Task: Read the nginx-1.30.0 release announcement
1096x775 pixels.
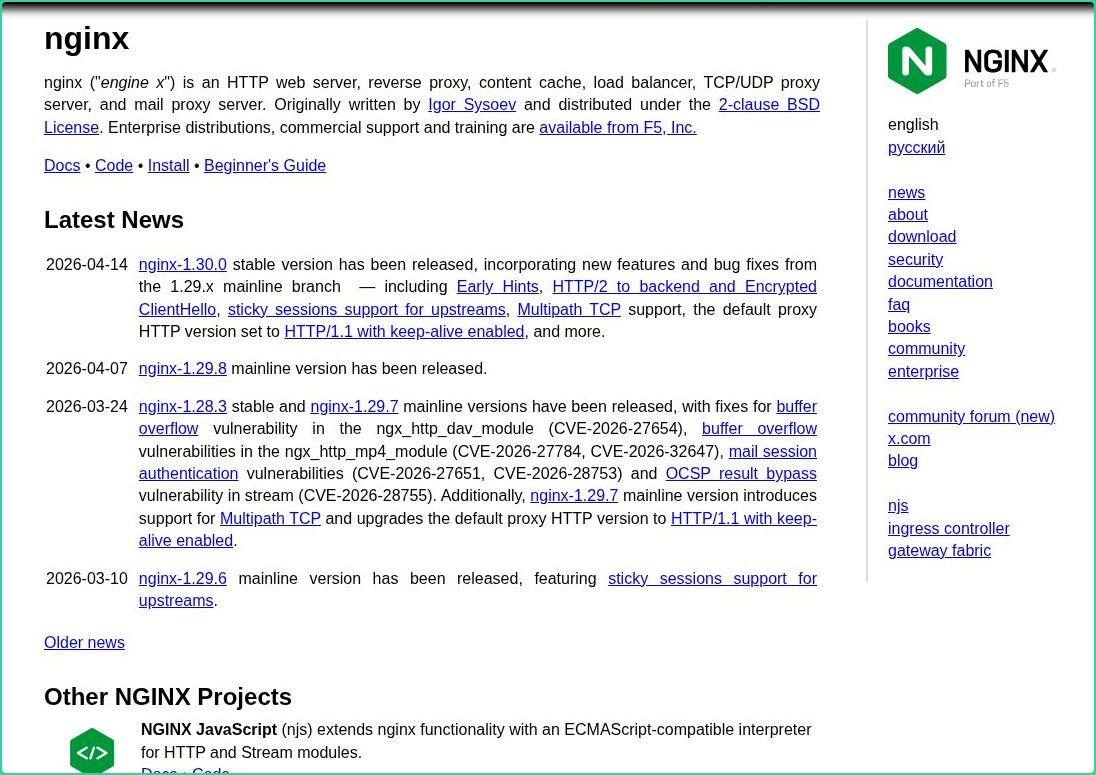Action: click(x=182, y=264)
